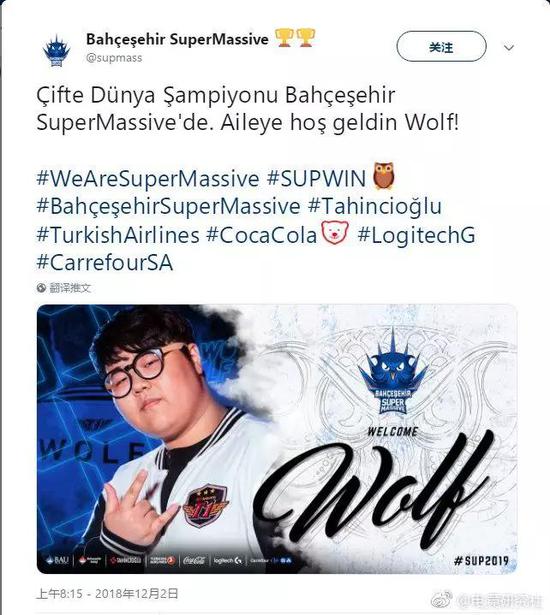This screenshot has width=550, height=615.
Task: Open hashtag #SUPWIN
Action: coord(316,178)
